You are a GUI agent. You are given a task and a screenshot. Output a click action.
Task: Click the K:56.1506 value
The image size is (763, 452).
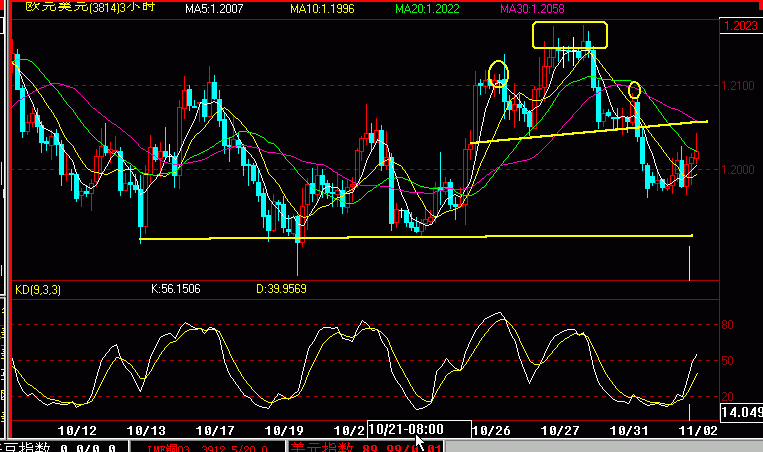click(x=176, y=289)
